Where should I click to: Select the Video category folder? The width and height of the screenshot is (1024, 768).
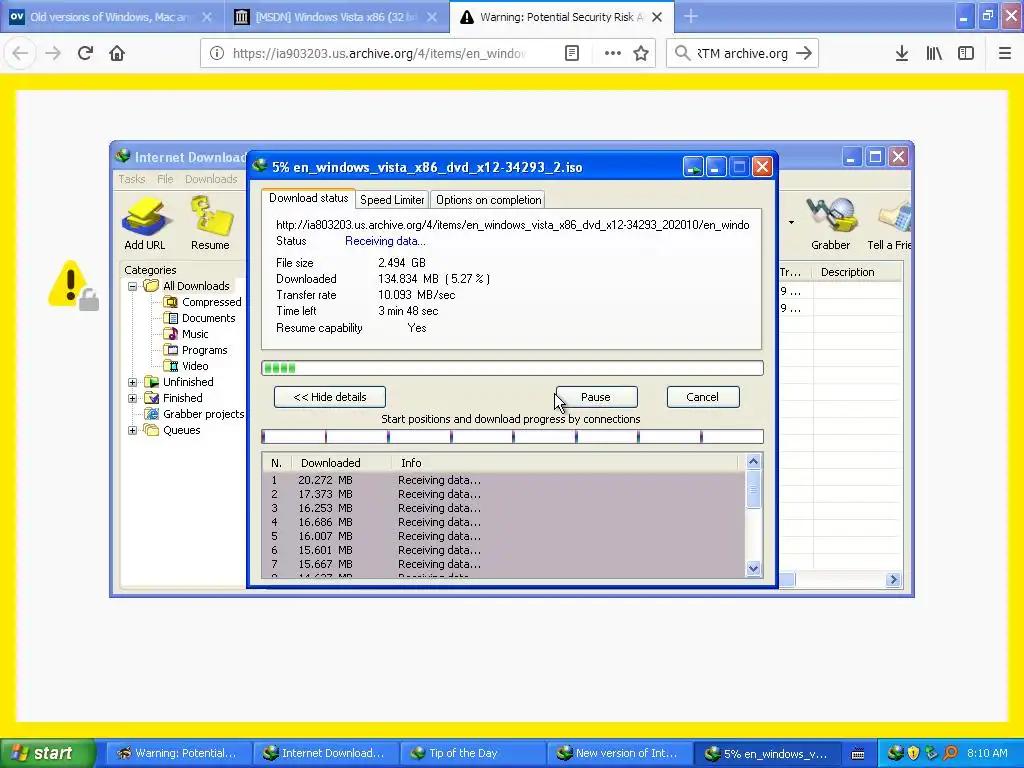187,366
